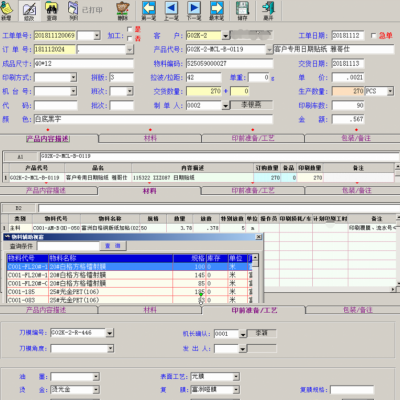The height and width of the screenshot is (400, 400).
Task: Go to next record with 下一笔 arrow
Action: click(194, 11)
